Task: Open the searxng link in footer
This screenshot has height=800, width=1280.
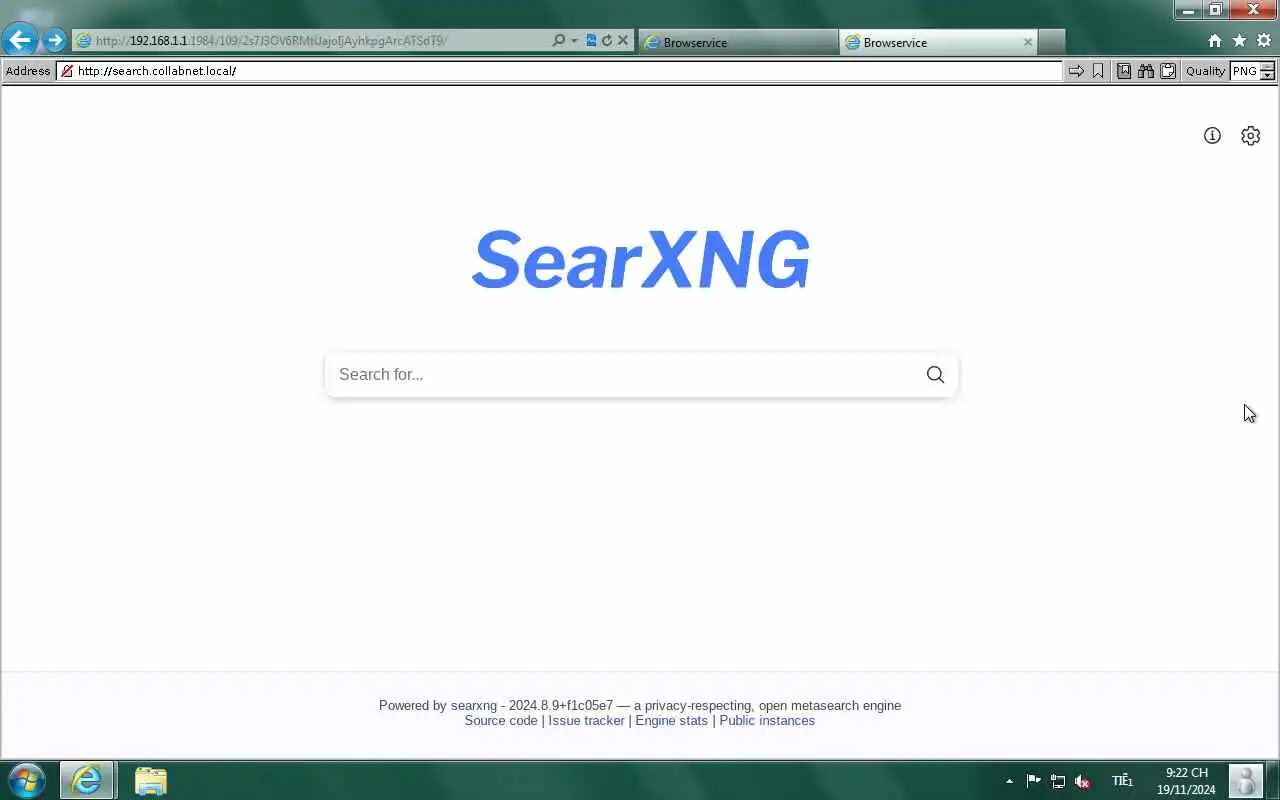Action: [473, 705]
